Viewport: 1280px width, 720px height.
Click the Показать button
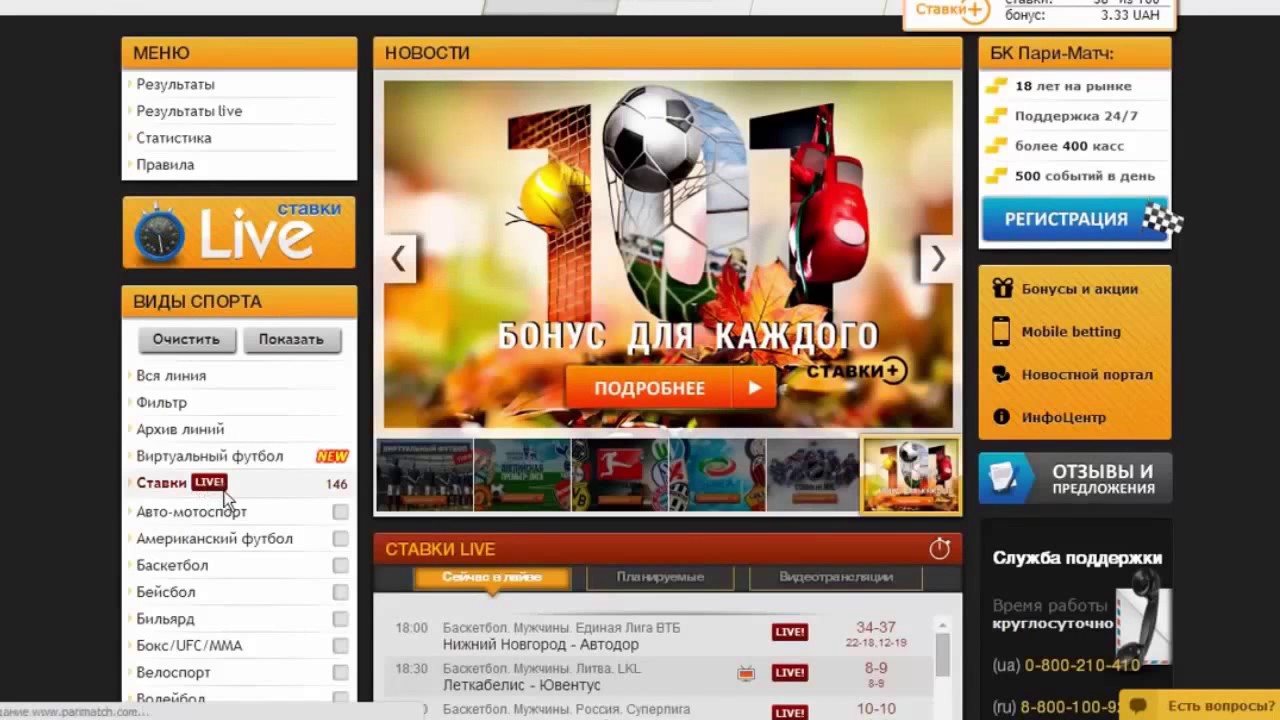[x=291, y=339]
